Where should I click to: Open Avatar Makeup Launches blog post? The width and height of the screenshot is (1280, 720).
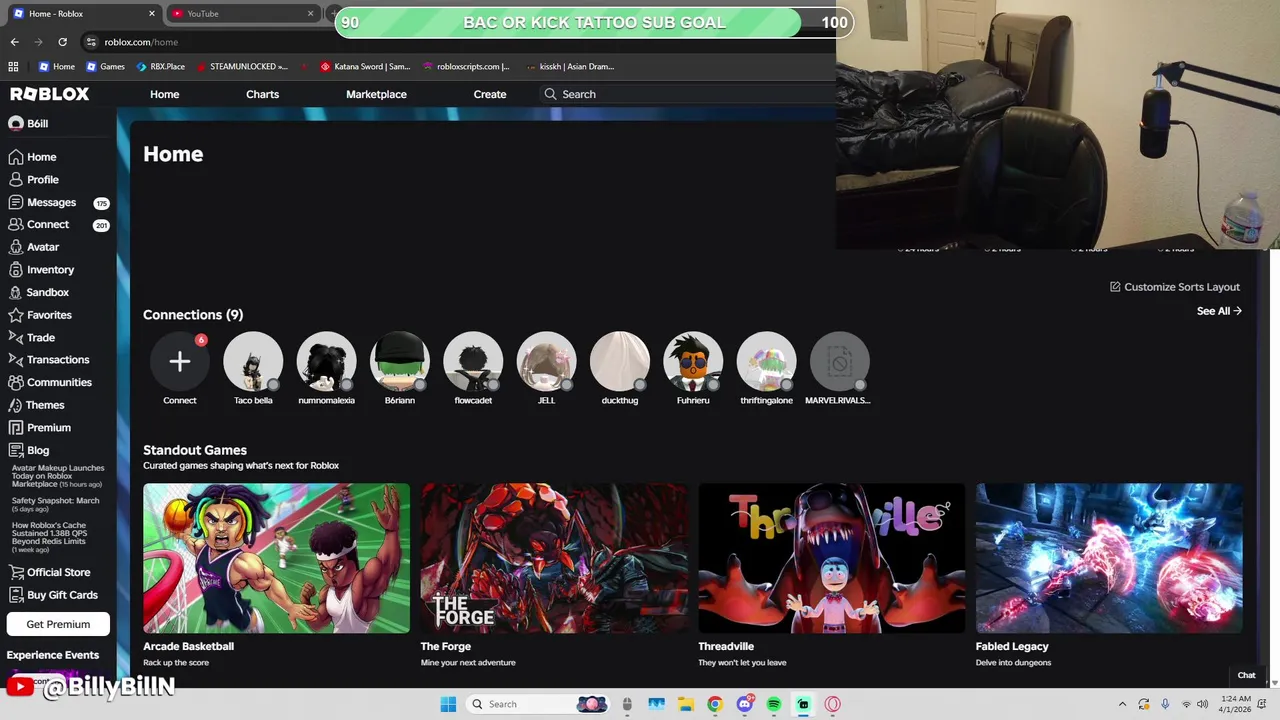tap(58, 476)
